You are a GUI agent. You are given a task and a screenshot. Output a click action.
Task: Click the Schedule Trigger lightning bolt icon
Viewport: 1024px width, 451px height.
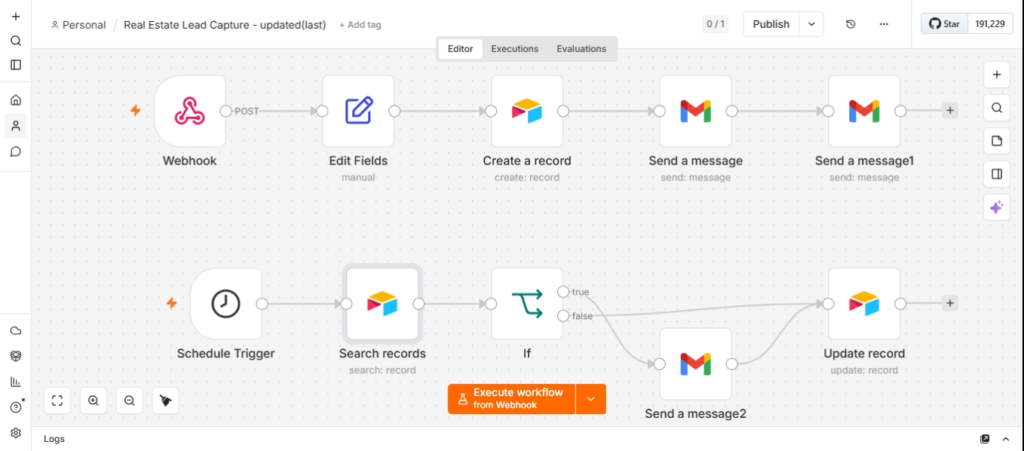[x=172, y=303]
